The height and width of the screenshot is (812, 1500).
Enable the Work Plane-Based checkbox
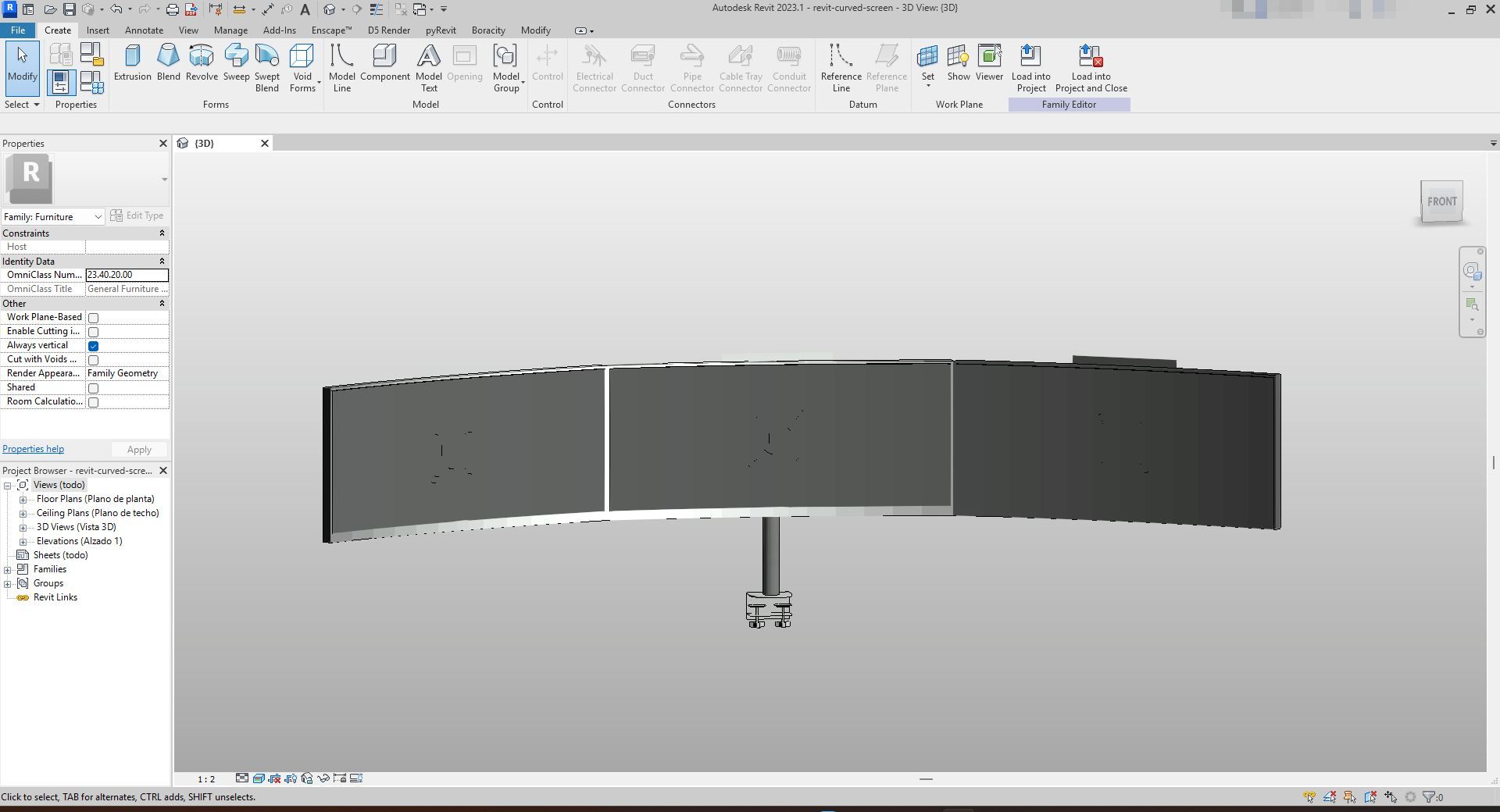tap(93, 318)
